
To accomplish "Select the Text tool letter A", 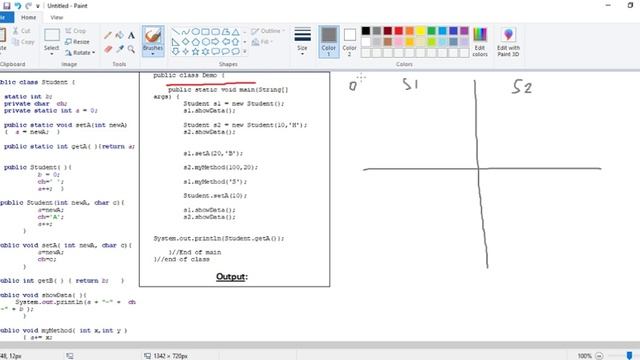I will 131,36.
